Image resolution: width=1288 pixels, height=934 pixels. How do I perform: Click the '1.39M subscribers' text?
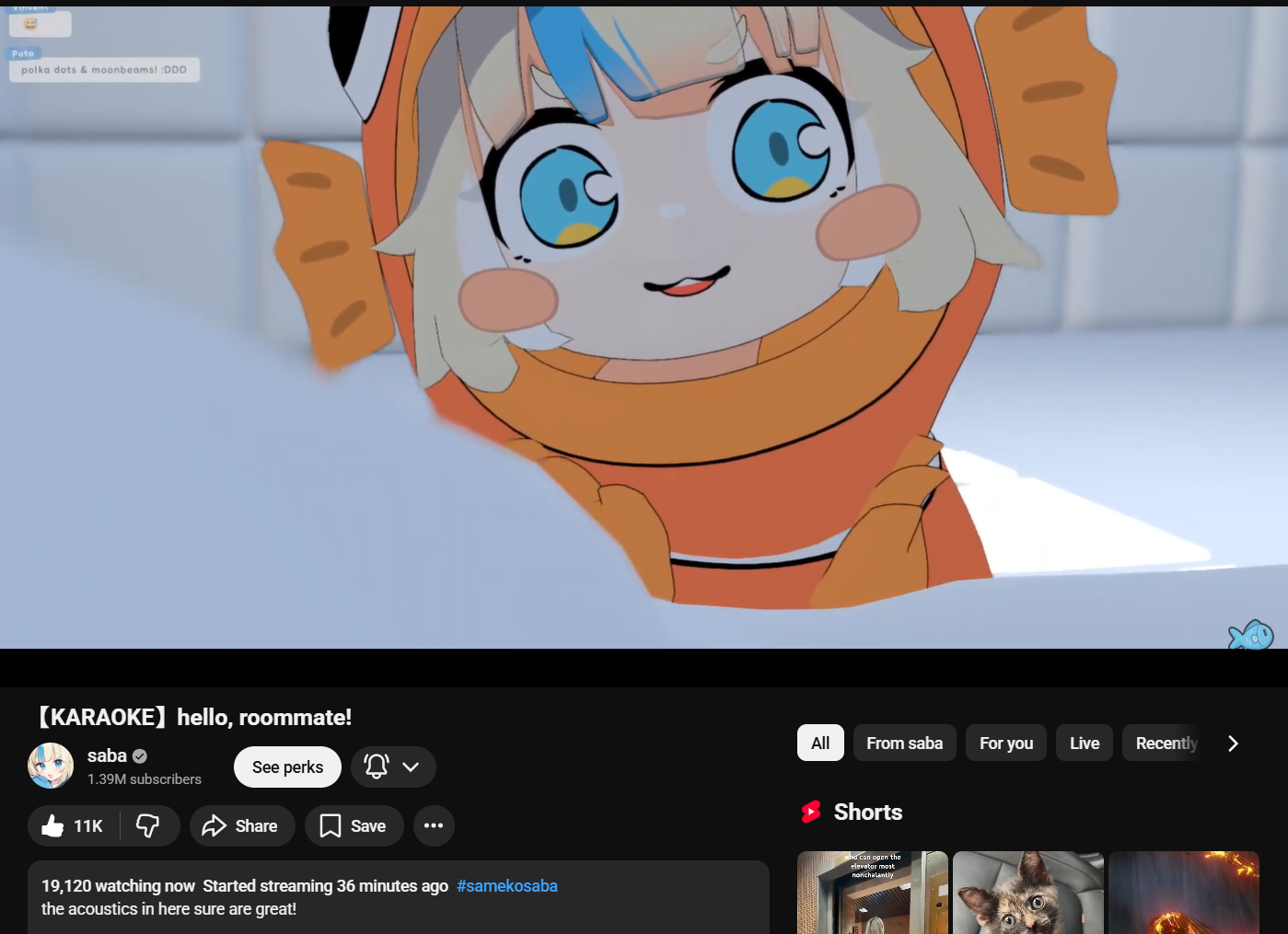145,779
